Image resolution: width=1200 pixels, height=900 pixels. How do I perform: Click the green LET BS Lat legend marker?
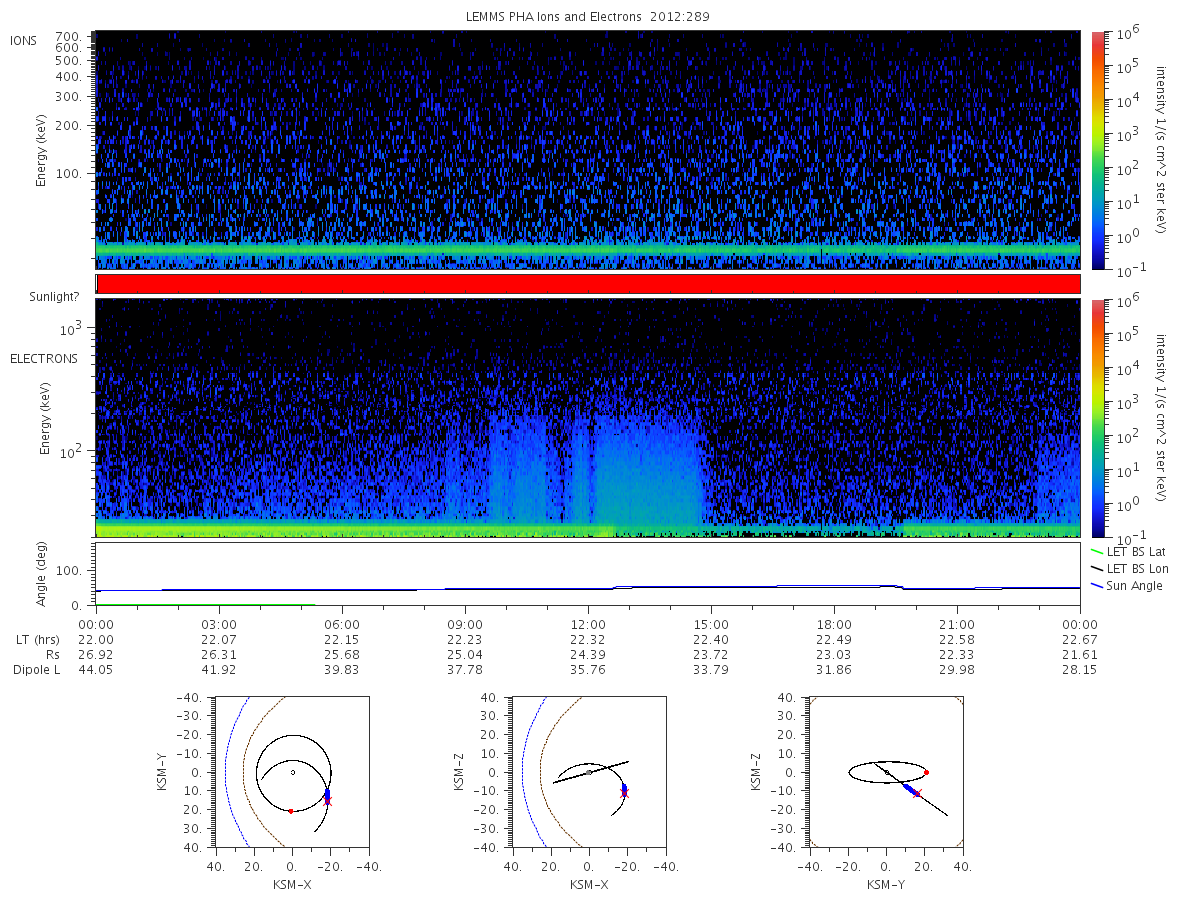[1097, 551]
